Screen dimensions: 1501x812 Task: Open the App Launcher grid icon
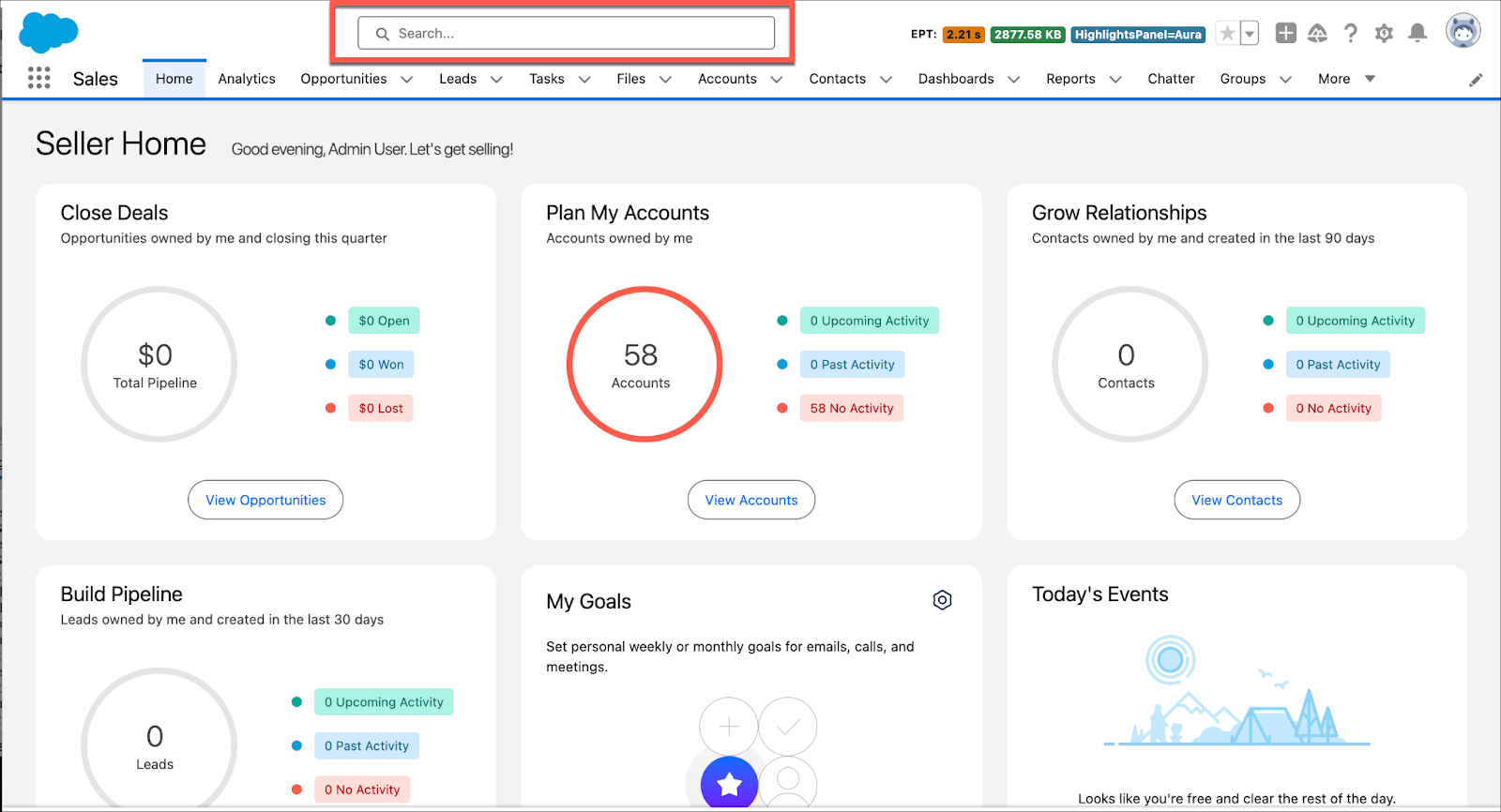38,78
